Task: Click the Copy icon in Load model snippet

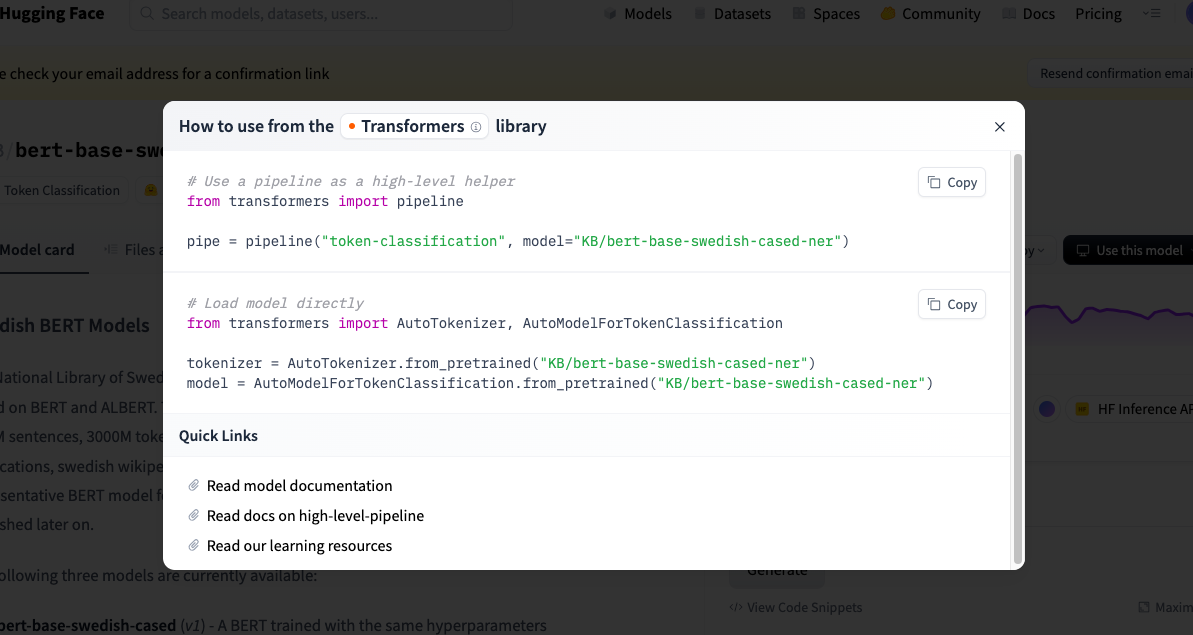Action: [934, 304]
